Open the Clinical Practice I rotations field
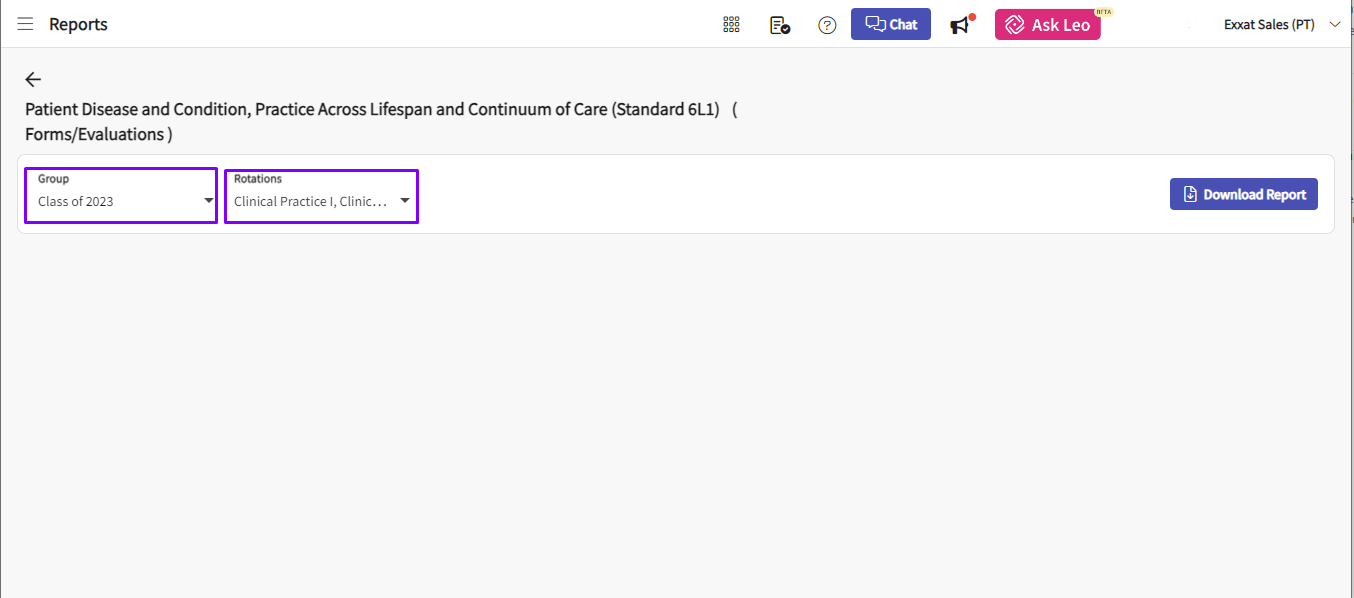 pos(321,196)
